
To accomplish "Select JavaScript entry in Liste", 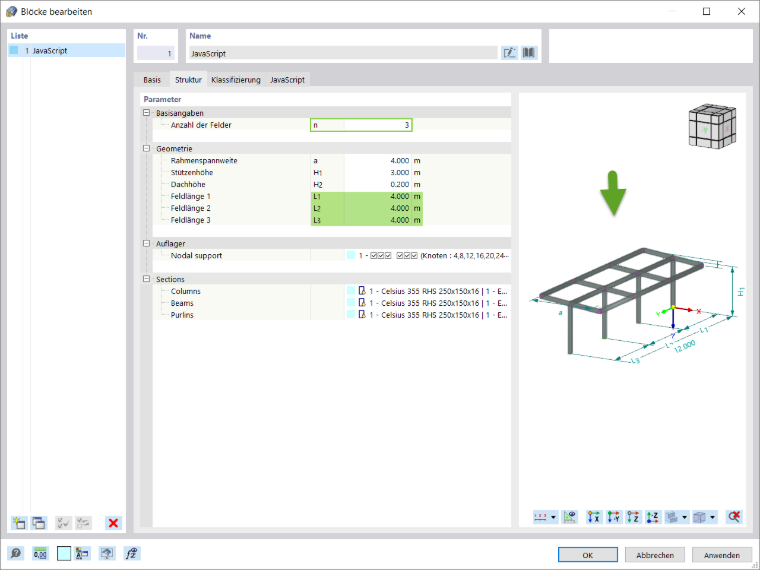I will pyautogui.click(x=66, y=50).
